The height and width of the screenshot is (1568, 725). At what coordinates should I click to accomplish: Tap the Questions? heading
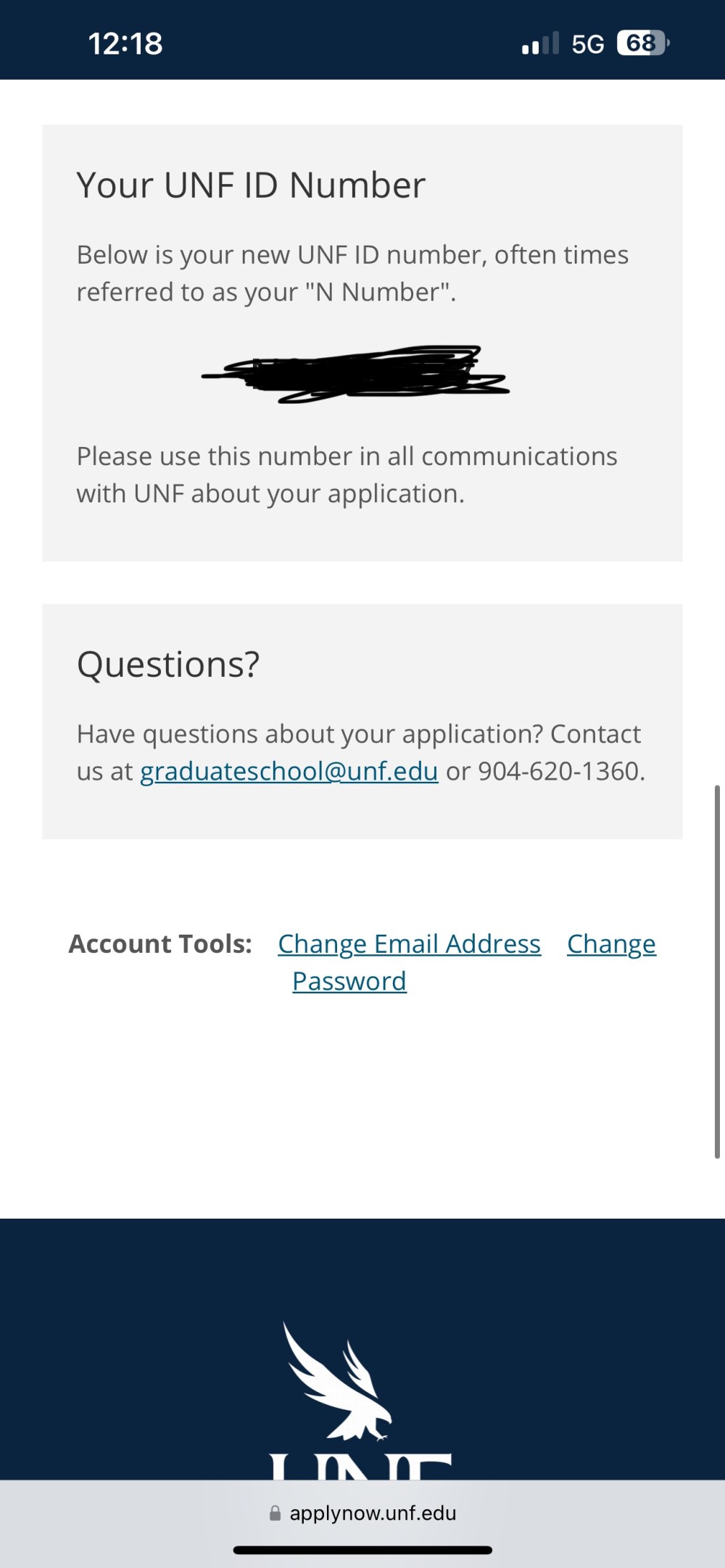(168, 664)
